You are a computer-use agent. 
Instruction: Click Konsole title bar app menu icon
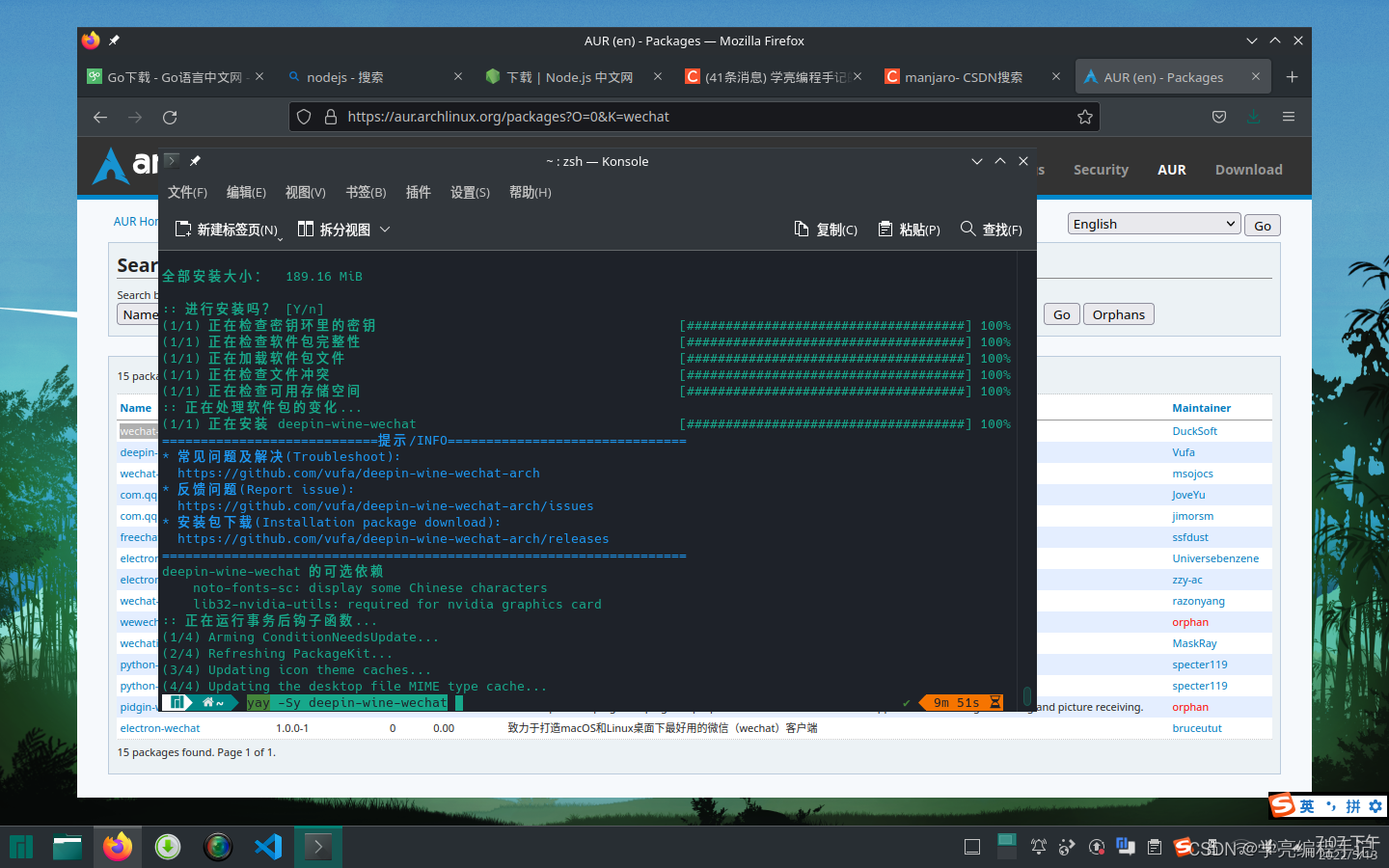pos(172,161)
